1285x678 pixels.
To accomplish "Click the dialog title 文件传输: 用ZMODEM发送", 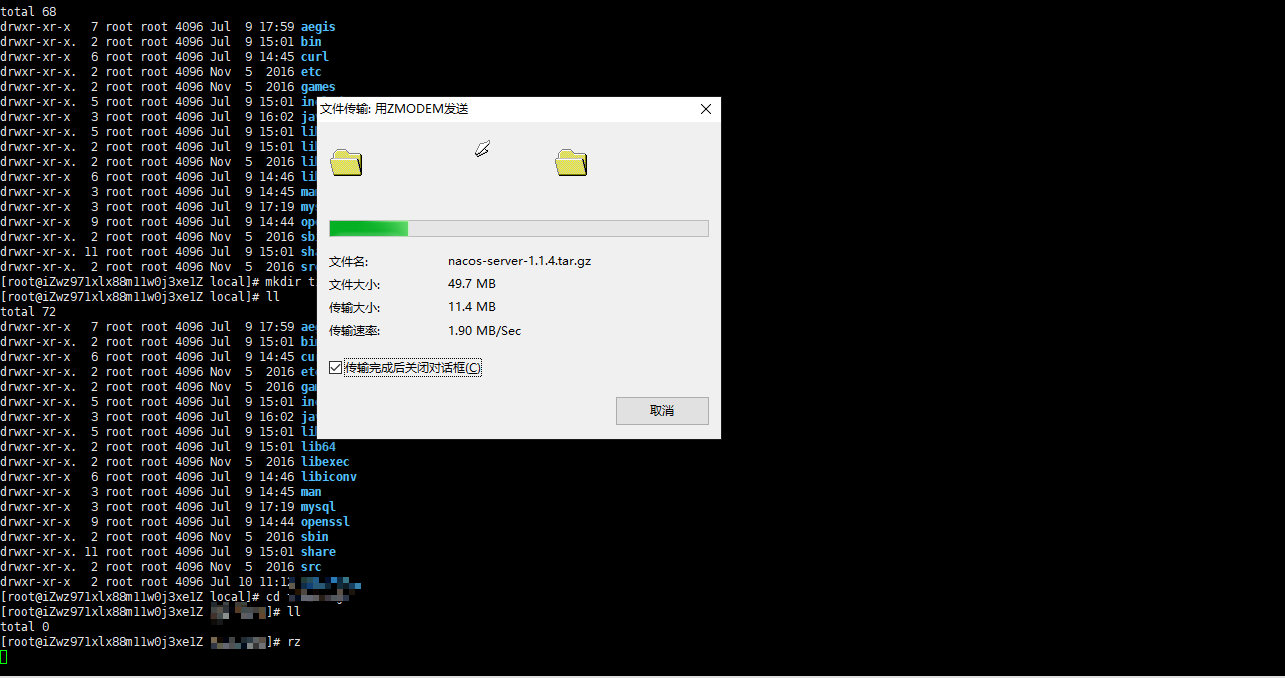I will click(394, 109).
